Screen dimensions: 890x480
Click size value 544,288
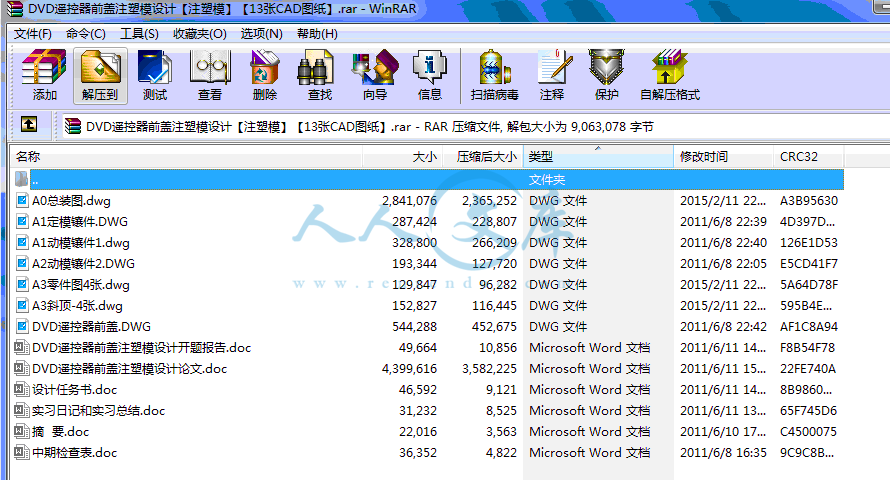coord(414,327)
